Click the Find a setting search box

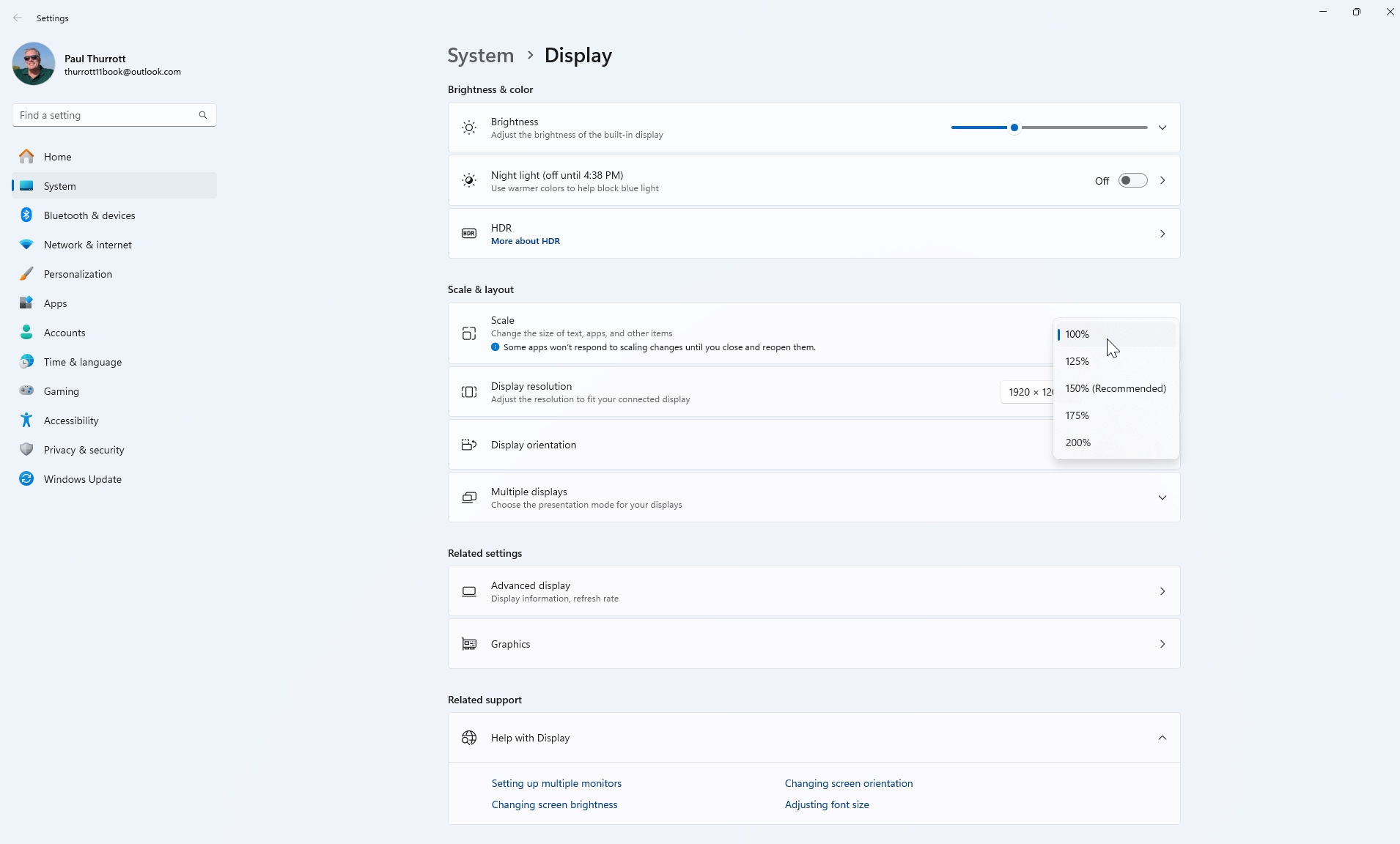pos(106,115)
